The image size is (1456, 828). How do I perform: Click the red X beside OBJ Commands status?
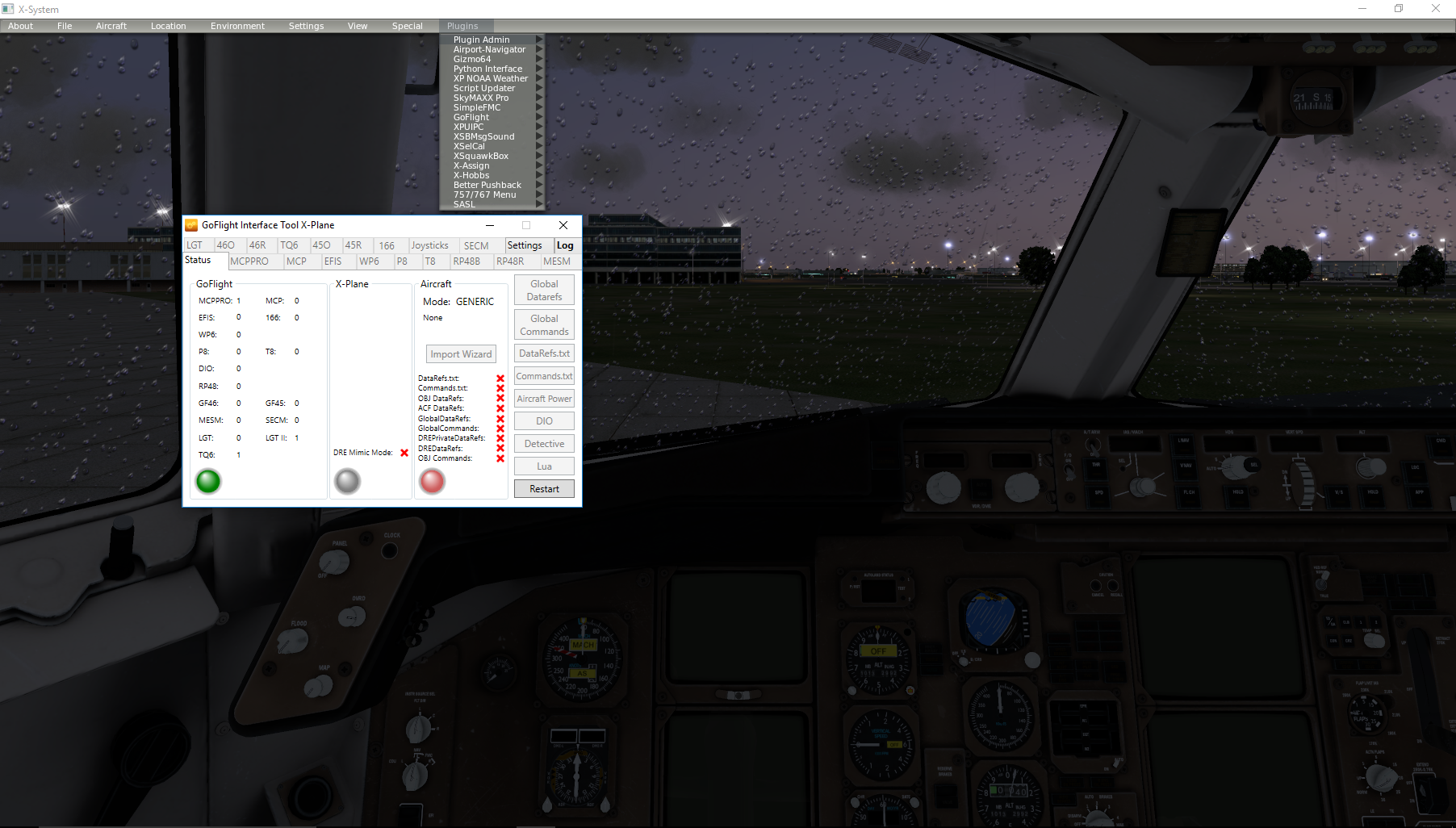click(x=500, y=458)
